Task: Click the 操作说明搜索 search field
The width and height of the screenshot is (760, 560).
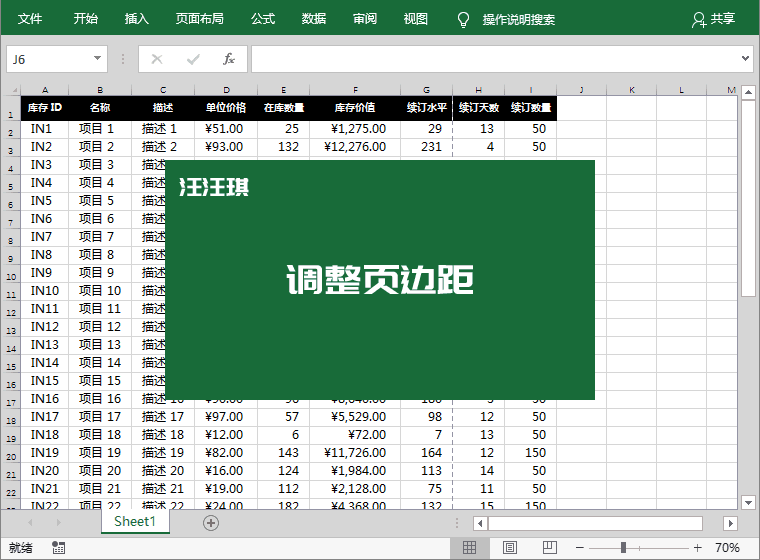Action: pos(519,19)
